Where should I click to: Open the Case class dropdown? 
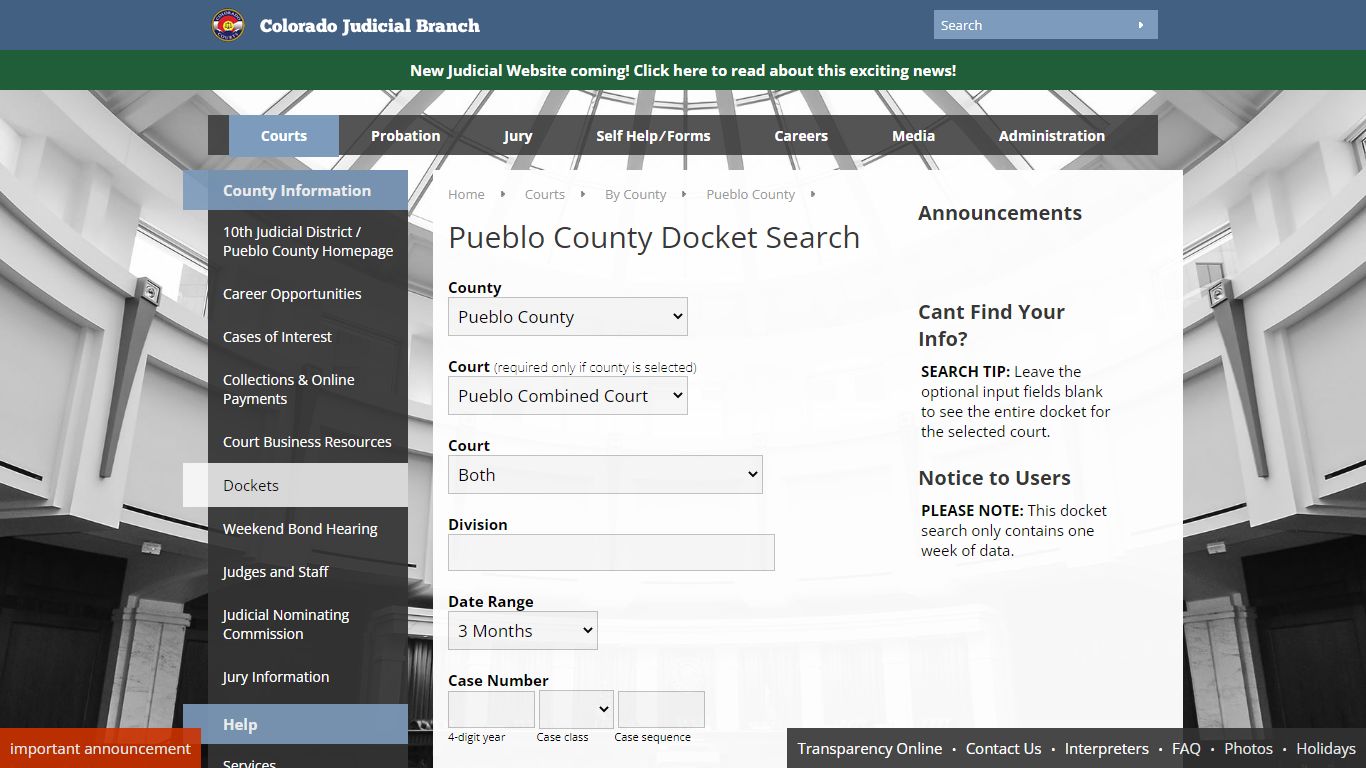(x=576, y=708)
